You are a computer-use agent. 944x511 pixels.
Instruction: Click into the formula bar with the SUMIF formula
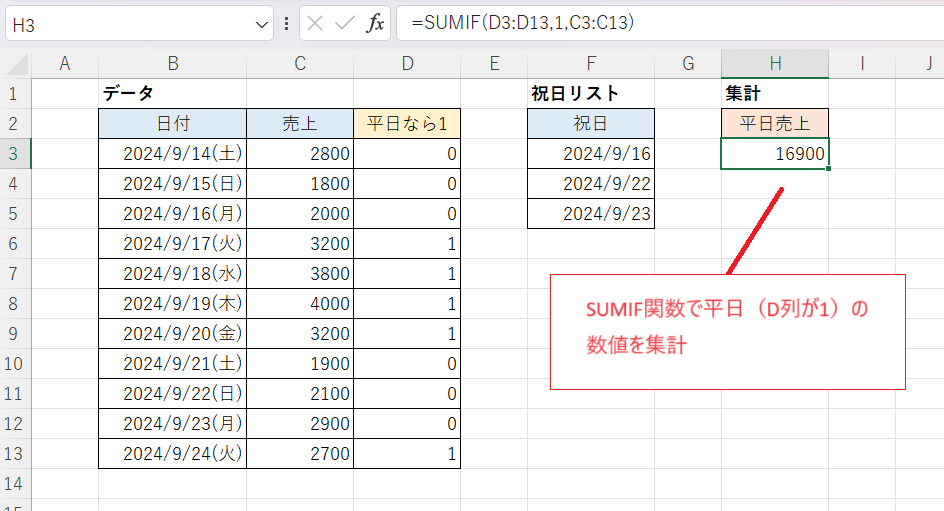click(x=670, y=23)
